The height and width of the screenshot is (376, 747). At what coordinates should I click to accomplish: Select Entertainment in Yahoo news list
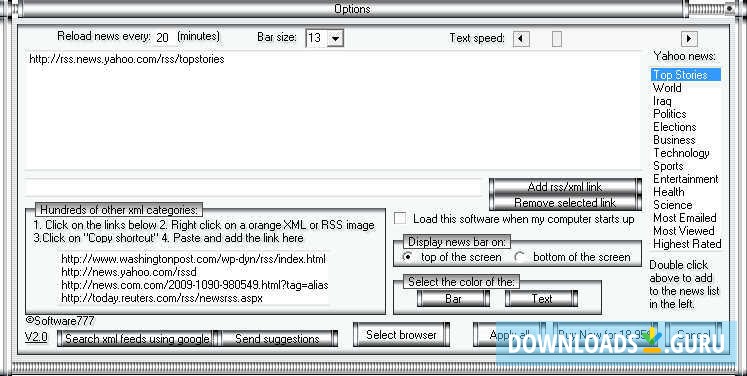tap(685, 179)
